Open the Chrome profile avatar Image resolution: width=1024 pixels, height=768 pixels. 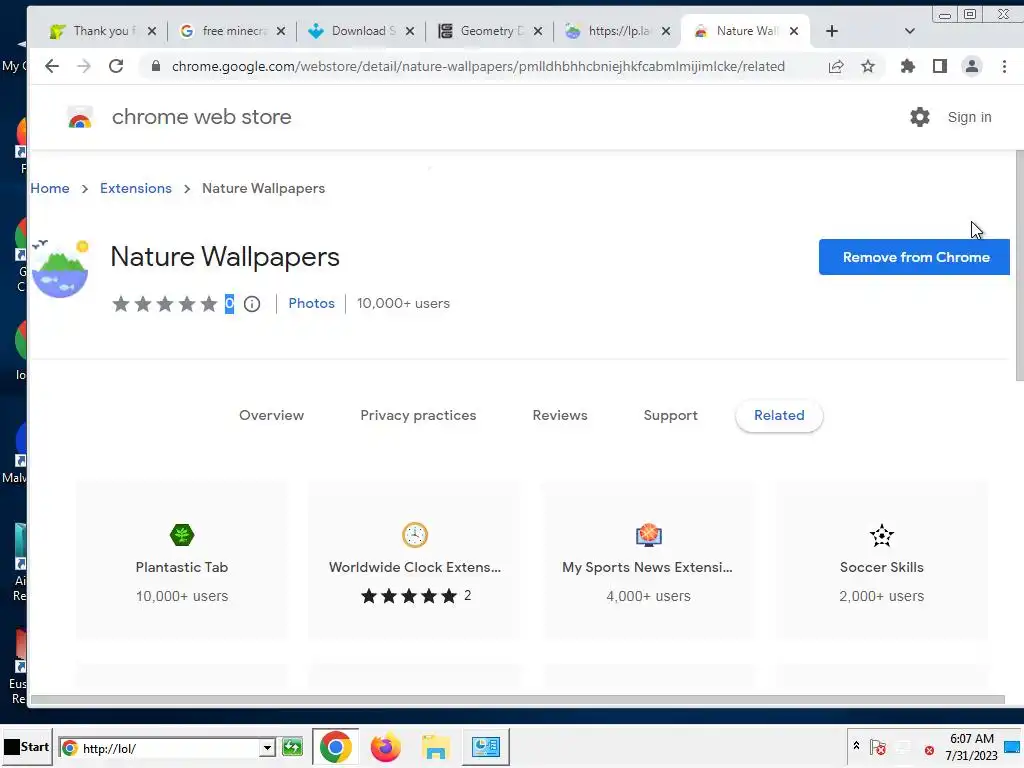click(x=972, y=66)
